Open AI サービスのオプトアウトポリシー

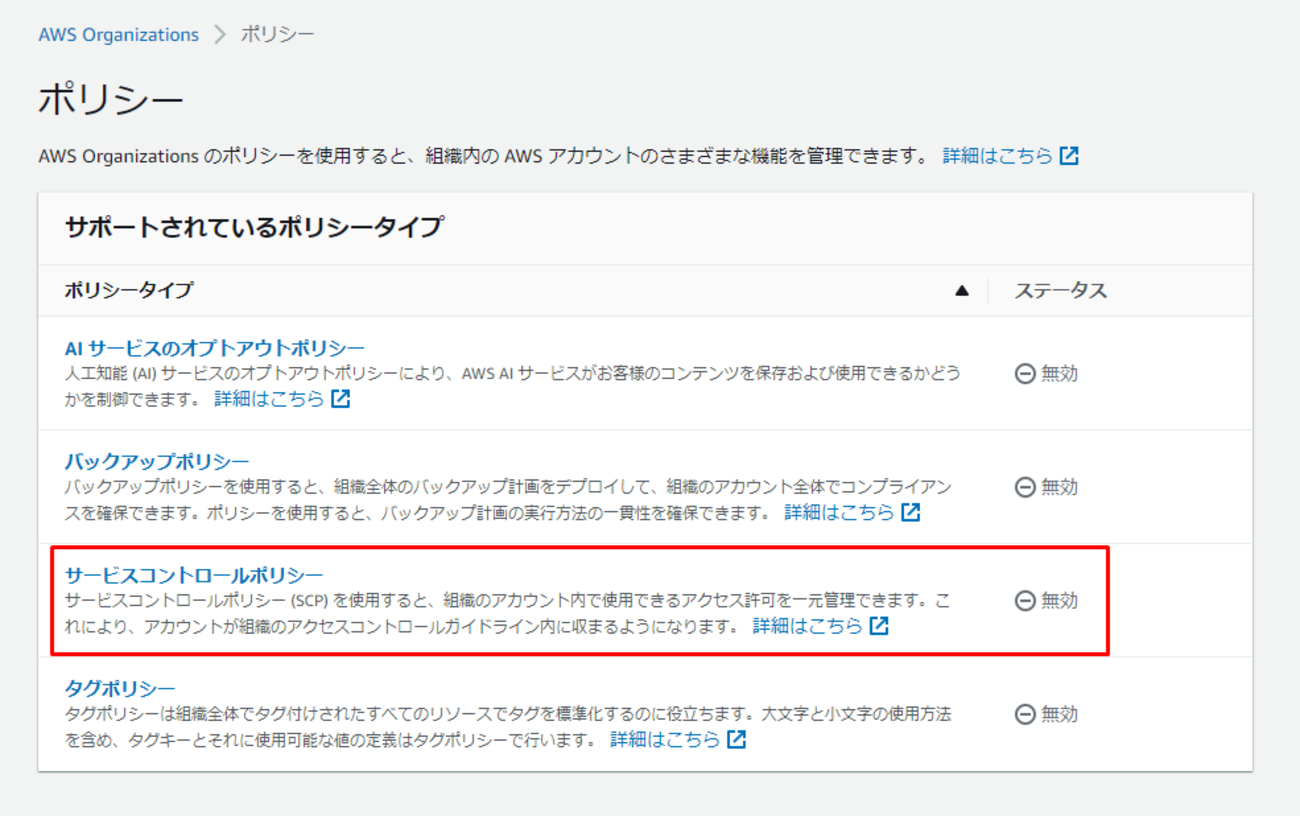tap(215, 348)
